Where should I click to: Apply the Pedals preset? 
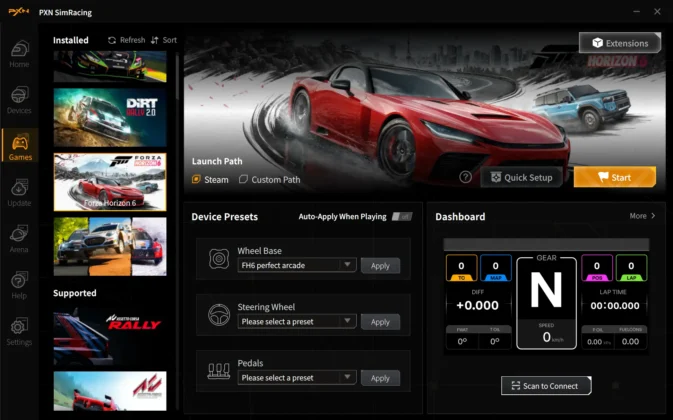coord(380,378)
